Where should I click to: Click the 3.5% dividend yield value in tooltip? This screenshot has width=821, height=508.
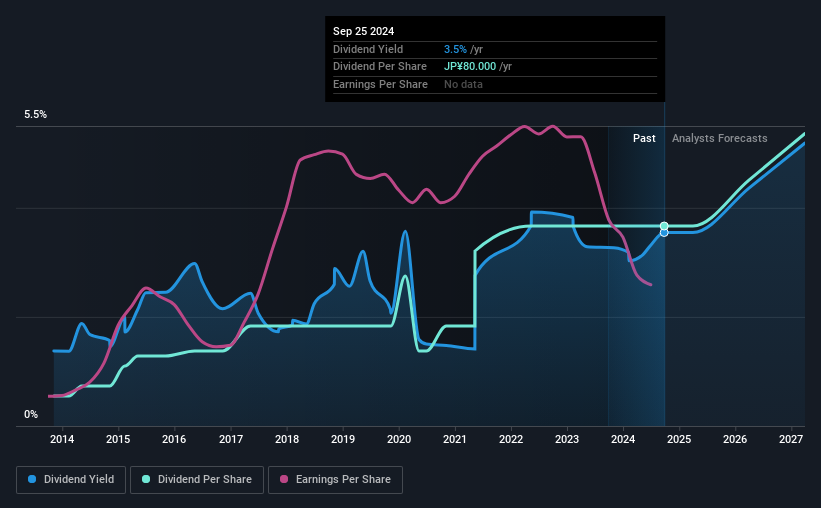[455, 49]
